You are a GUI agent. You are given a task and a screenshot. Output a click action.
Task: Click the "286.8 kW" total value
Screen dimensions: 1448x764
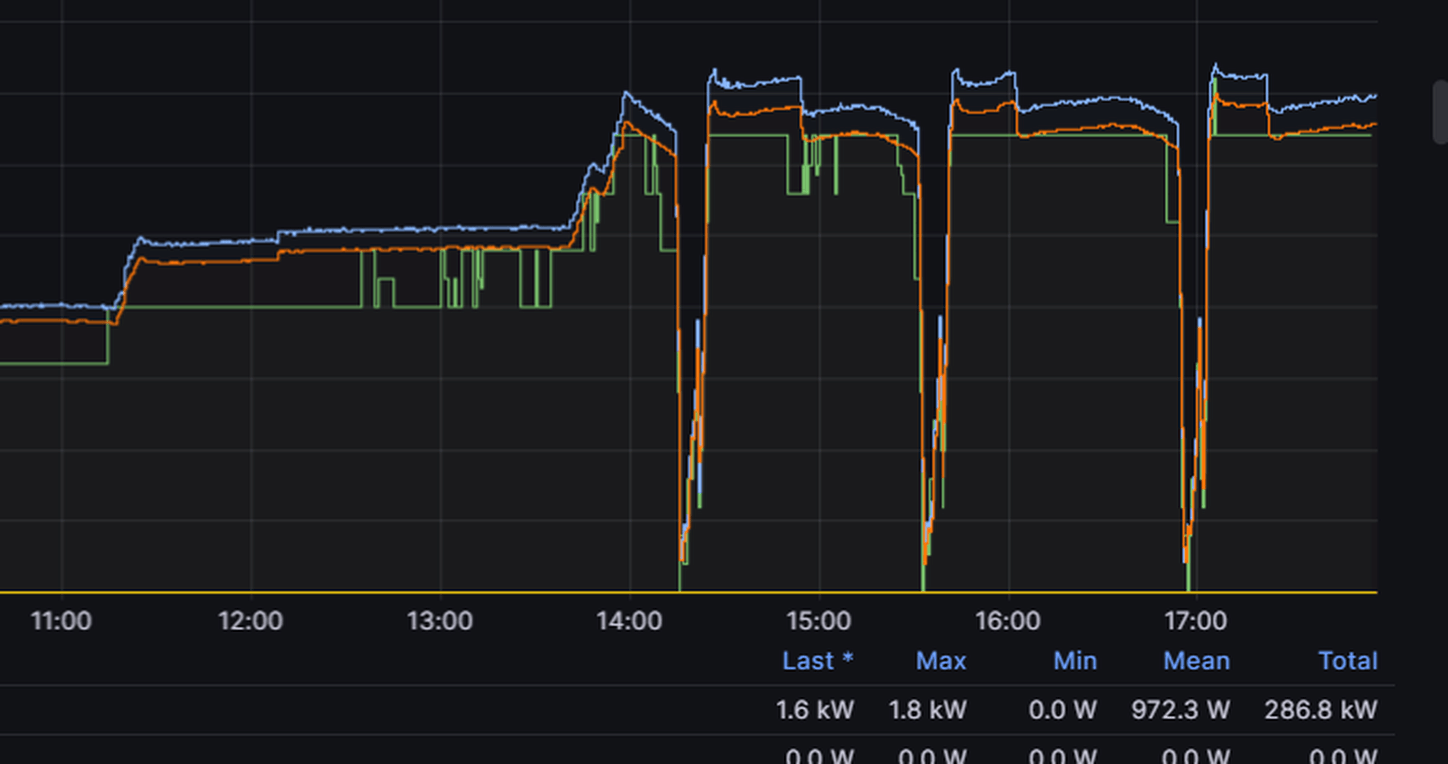[x=1321, y=710]
